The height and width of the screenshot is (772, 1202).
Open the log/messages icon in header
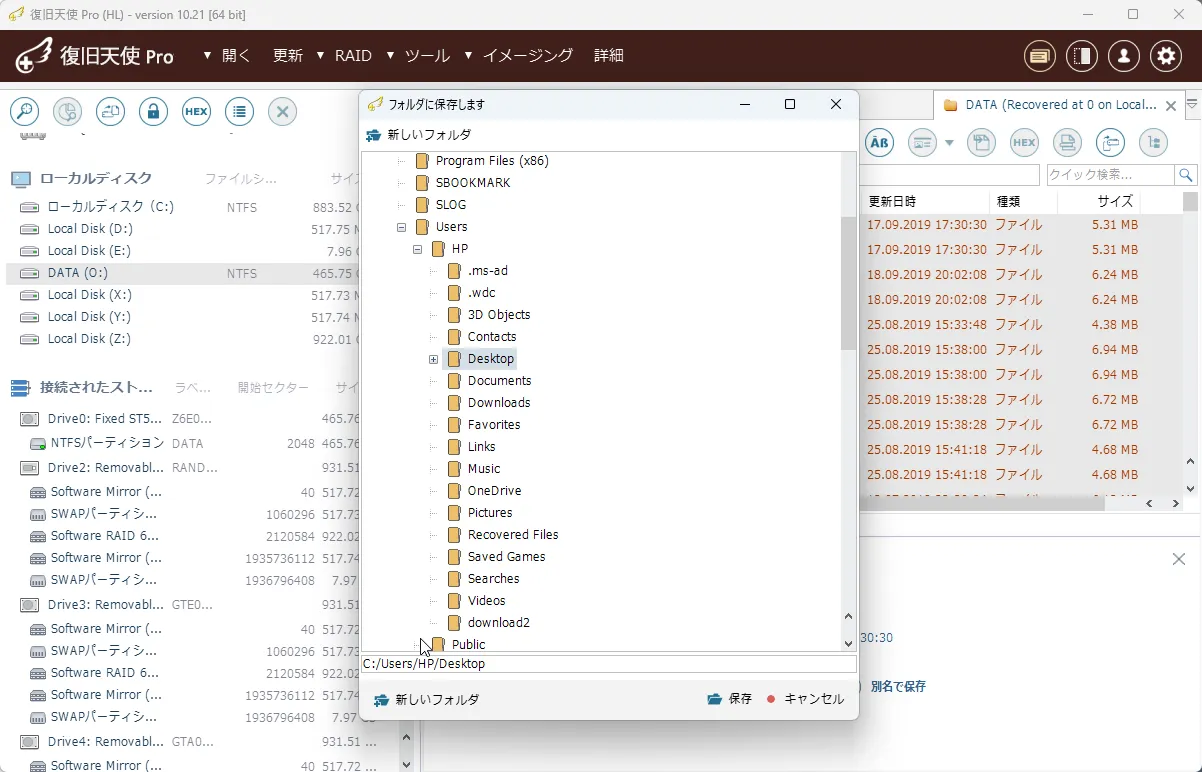(1040, 56)
